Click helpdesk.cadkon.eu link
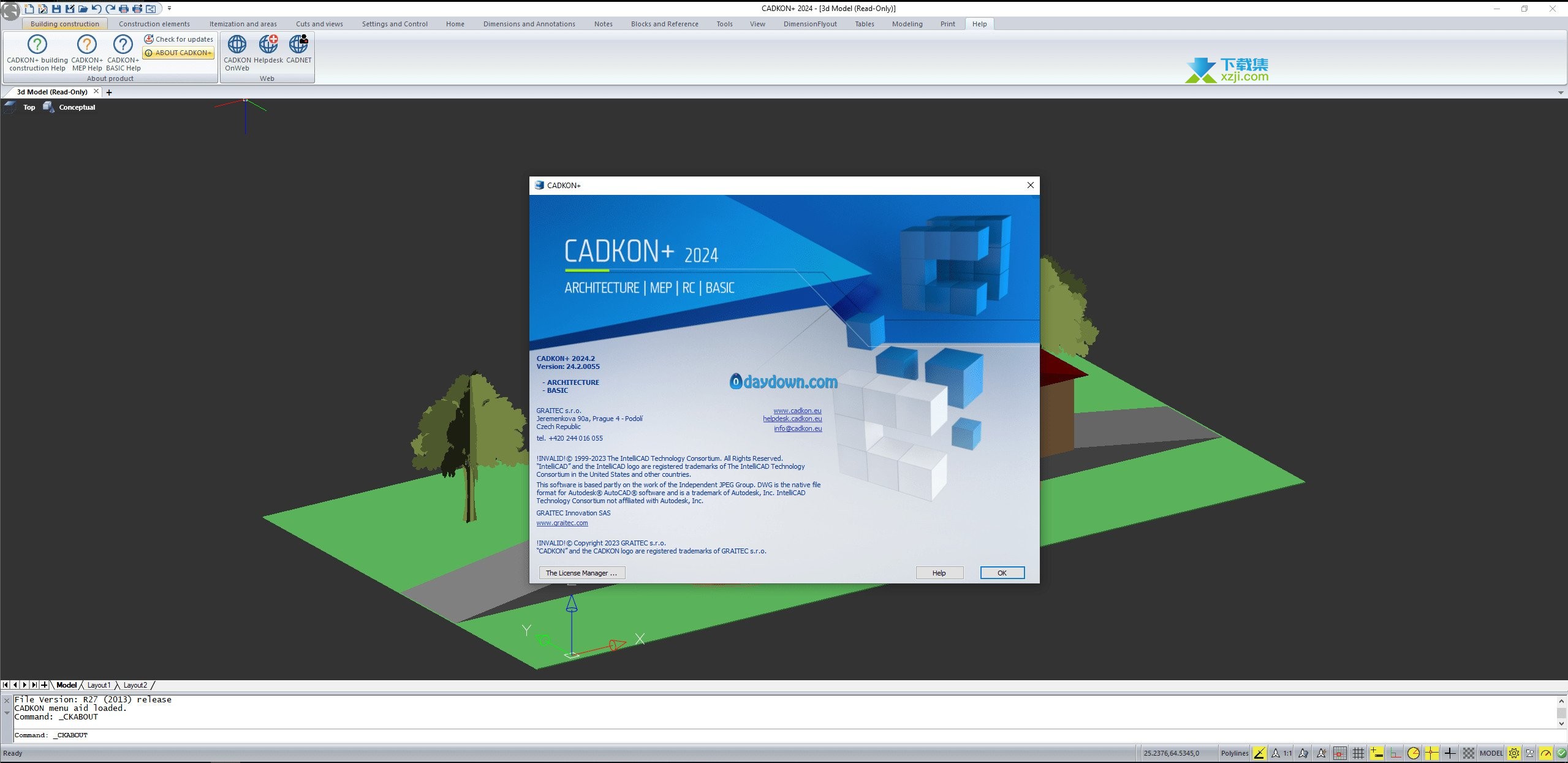The image size is (1568, 763). pos(792,419)
